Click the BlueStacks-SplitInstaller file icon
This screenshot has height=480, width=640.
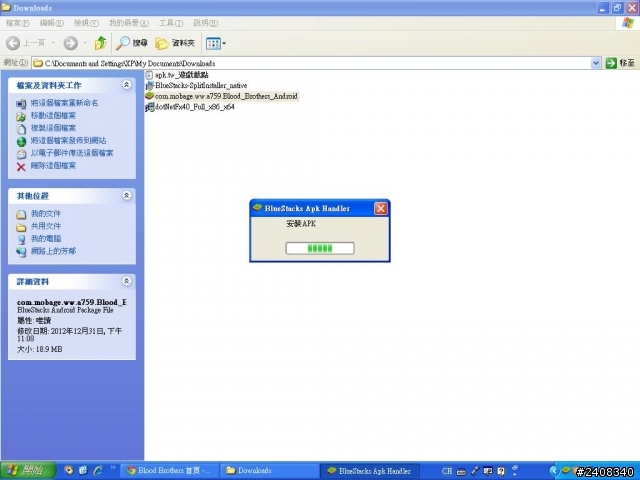150,86
